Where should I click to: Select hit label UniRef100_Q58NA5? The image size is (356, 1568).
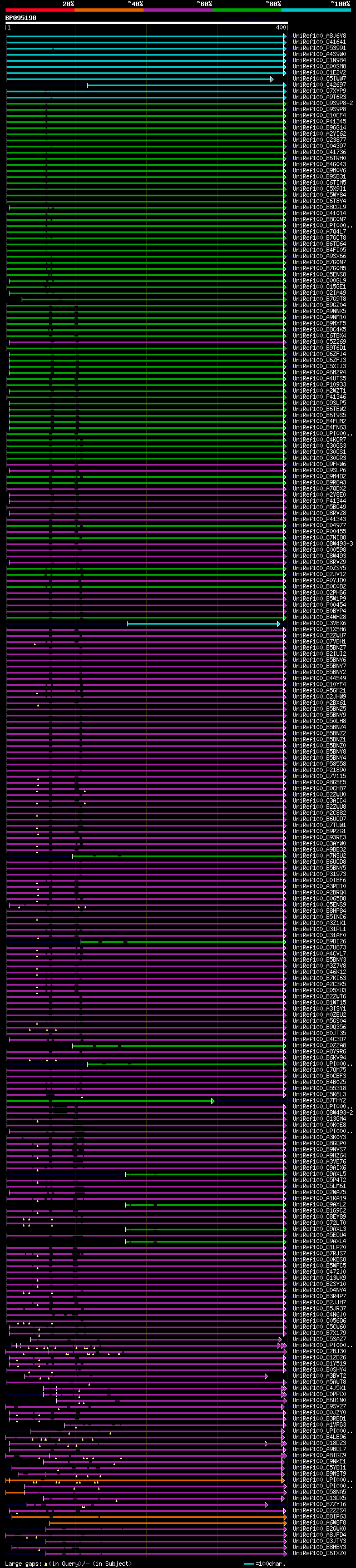(319, 1492)
